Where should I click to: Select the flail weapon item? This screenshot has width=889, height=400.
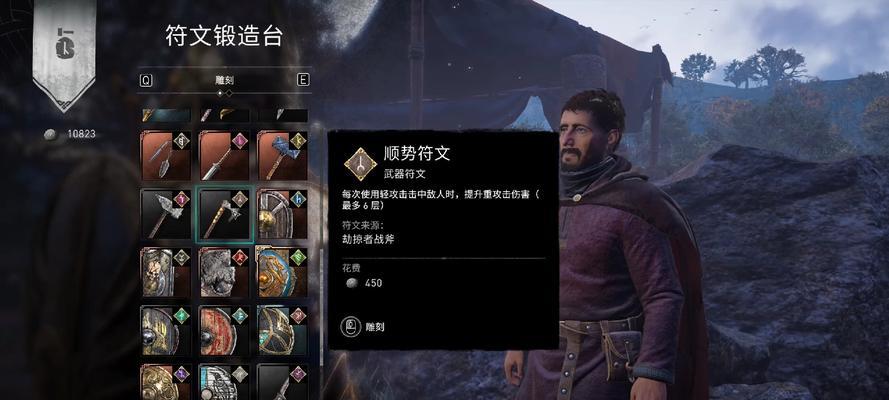tap(166, 156)
